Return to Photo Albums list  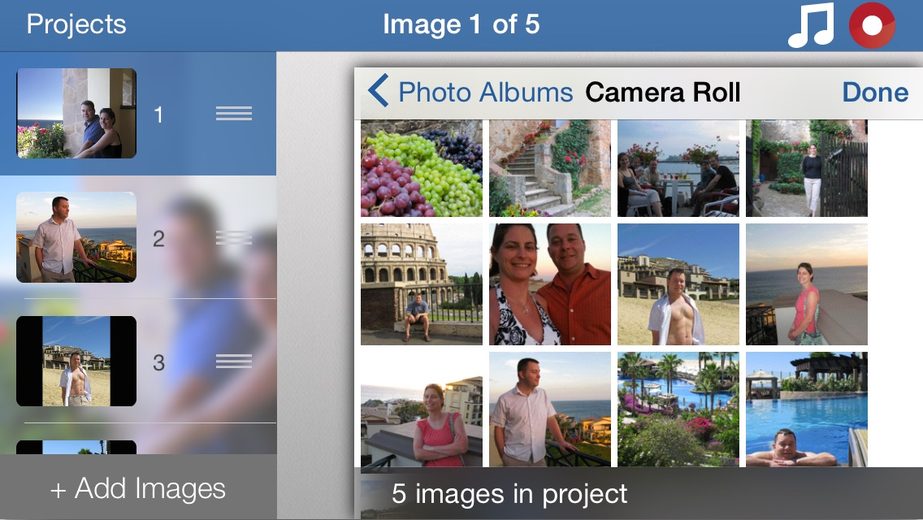pyautogui.click(x=485, y=92)
